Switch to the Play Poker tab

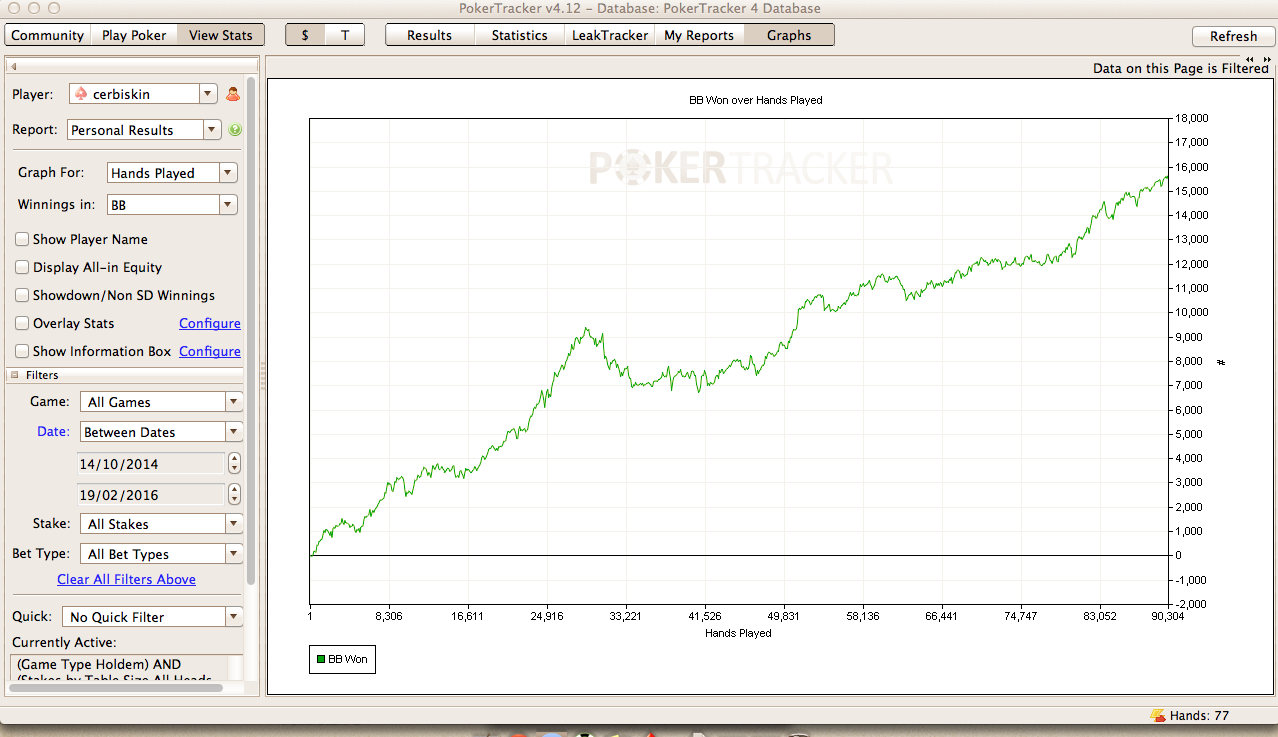point(135,35)
